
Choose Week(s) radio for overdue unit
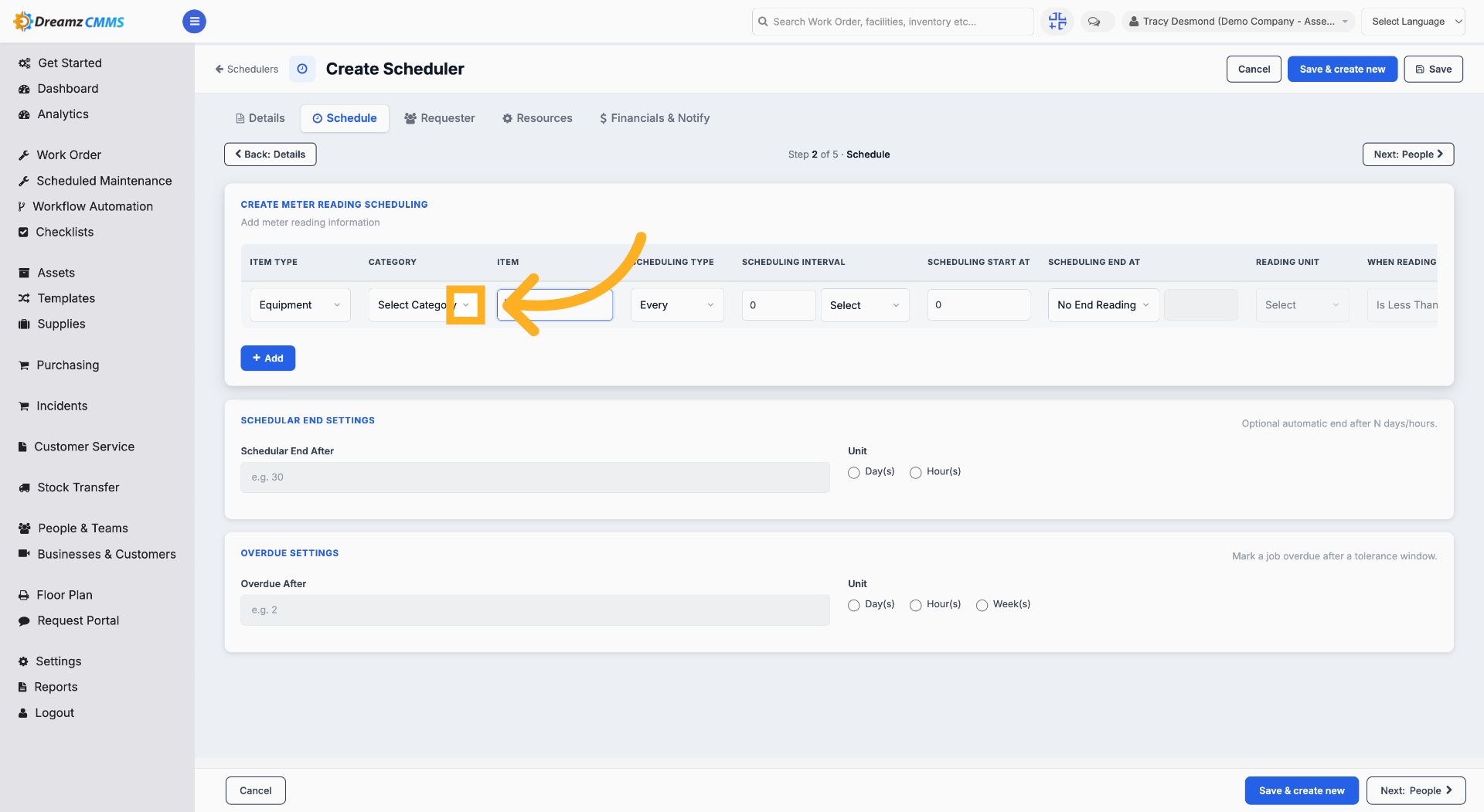pos(982,605)
